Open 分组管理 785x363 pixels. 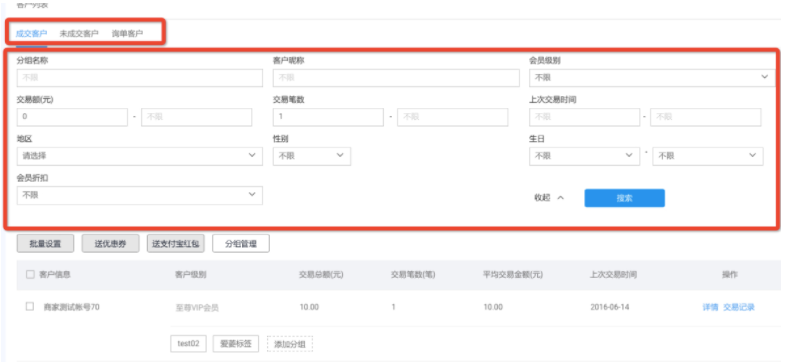pyautogui.click(x=241, y=244)
